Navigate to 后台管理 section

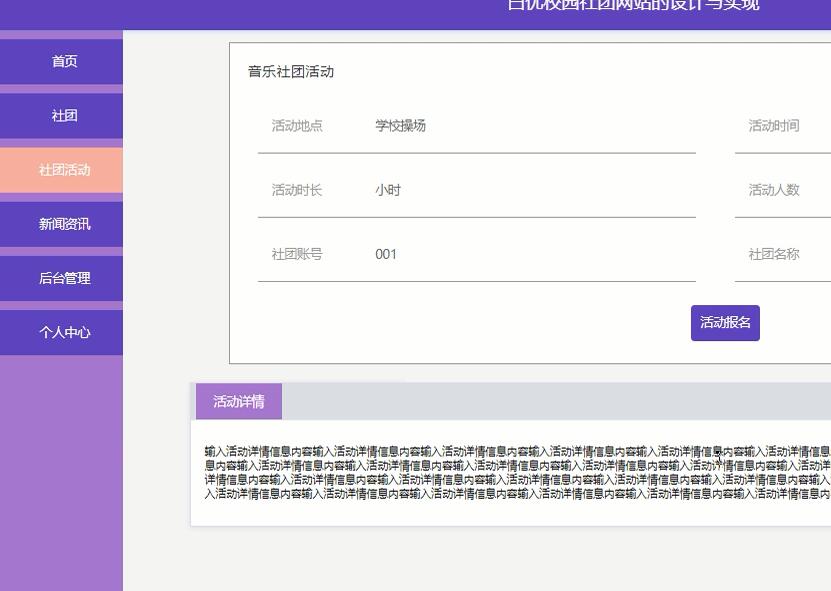tap(63, 277)
